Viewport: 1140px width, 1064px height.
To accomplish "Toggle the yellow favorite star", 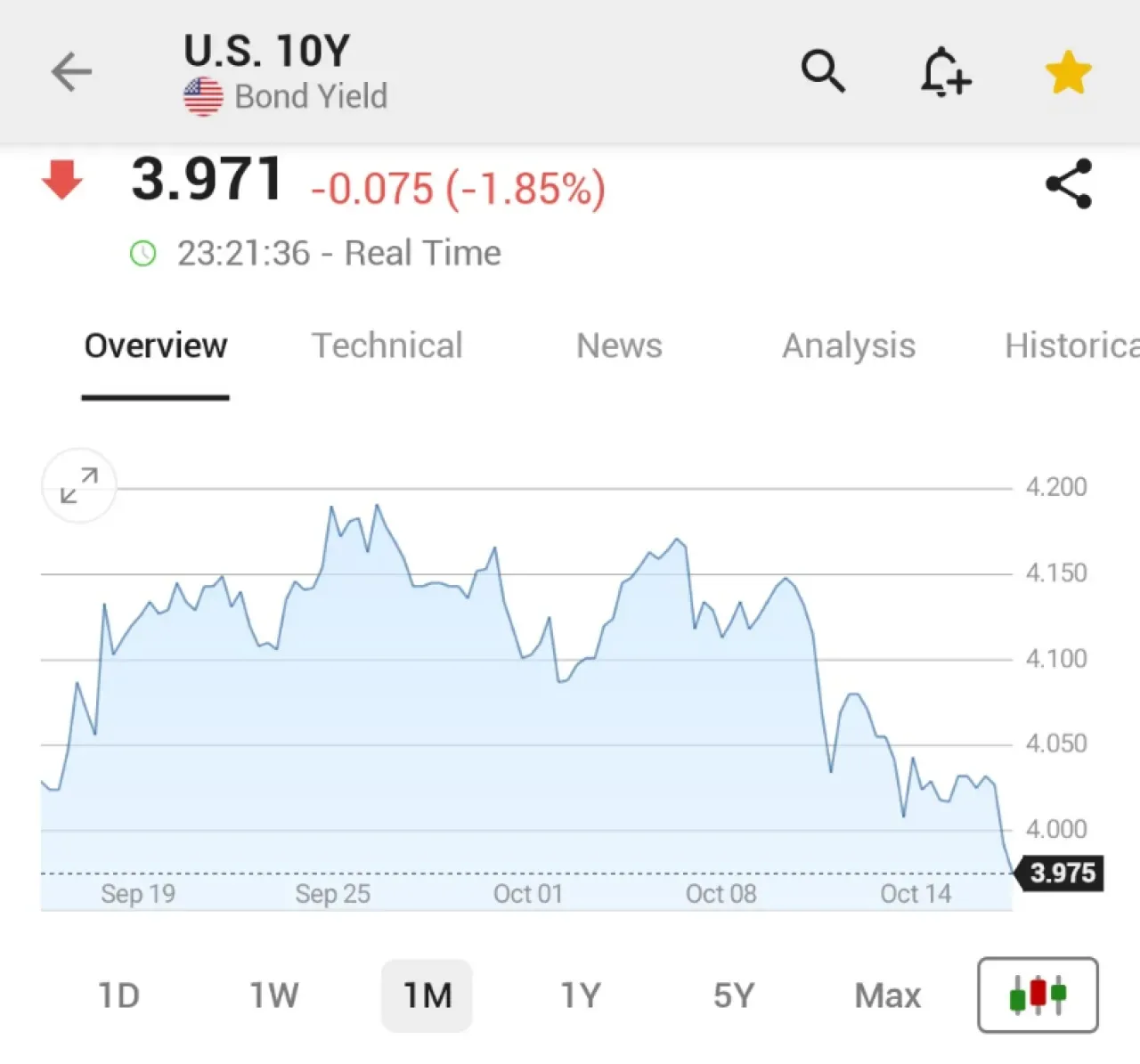I will click(1068, 72).
